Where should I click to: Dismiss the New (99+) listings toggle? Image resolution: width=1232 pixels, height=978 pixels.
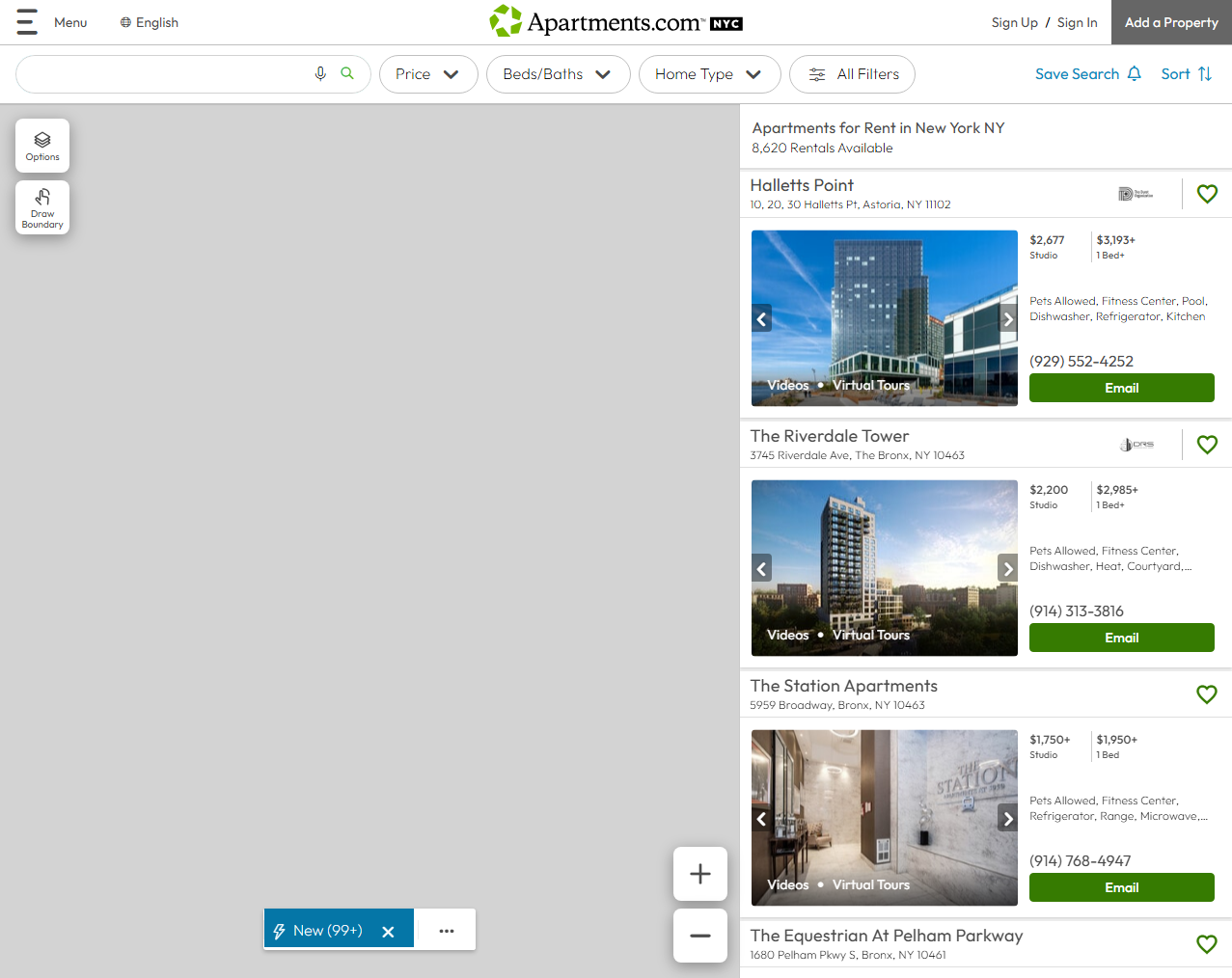click(x=388, y=930)
